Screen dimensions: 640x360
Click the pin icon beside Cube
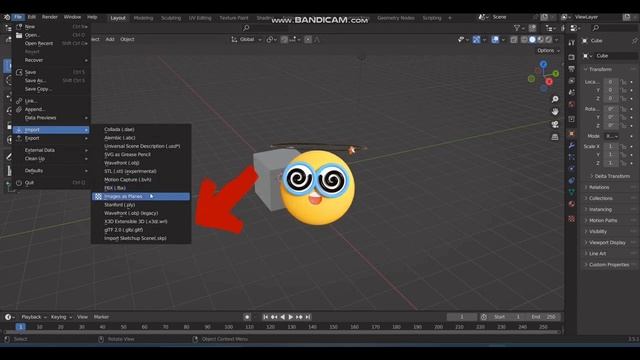click(x=634, y=41)
